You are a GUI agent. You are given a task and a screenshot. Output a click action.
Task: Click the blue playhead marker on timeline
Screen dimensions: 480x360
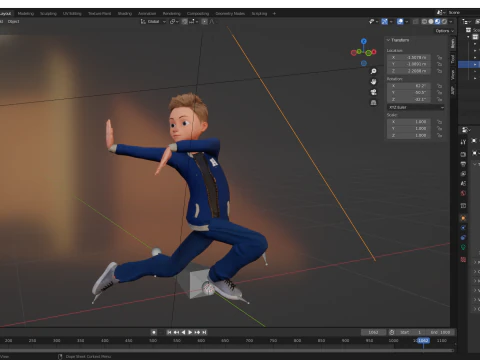click(x=423, y=340)
